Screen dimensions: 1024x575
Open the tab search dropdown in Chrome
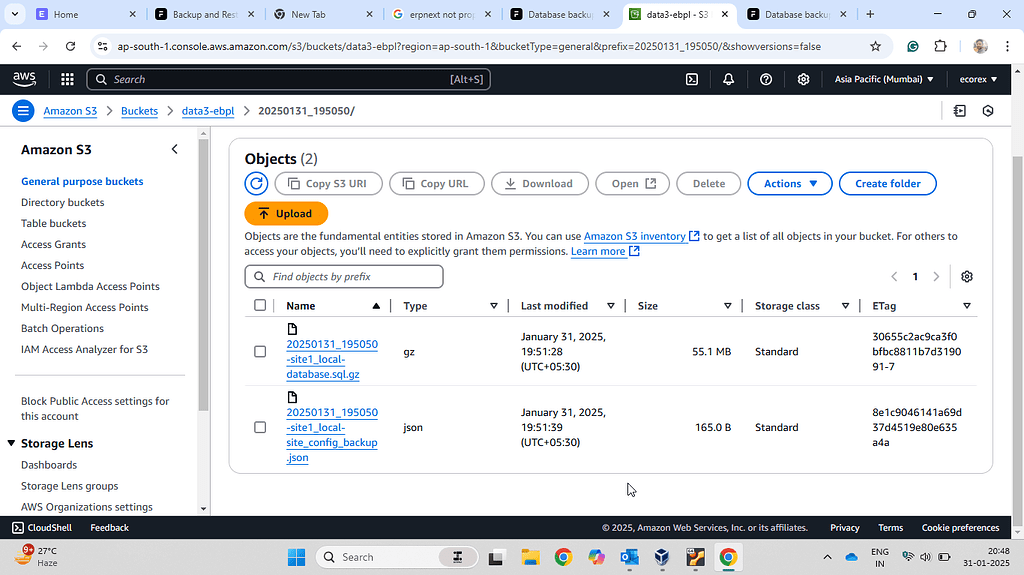[14, 14]
